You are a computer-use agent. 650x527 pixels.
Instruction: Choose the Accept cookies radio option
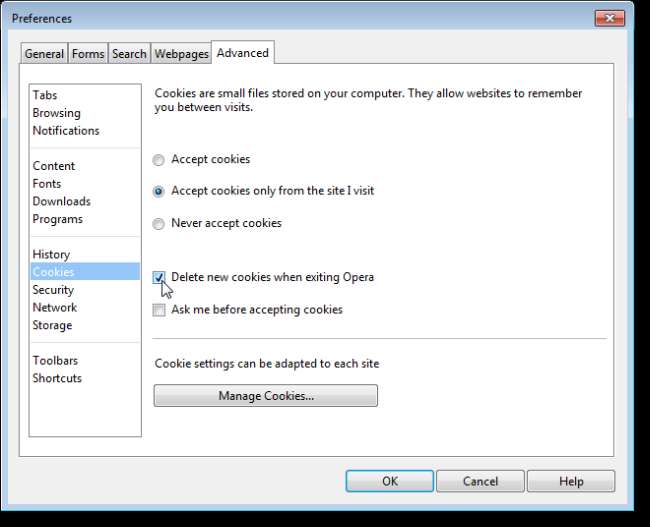click(158, 160)
